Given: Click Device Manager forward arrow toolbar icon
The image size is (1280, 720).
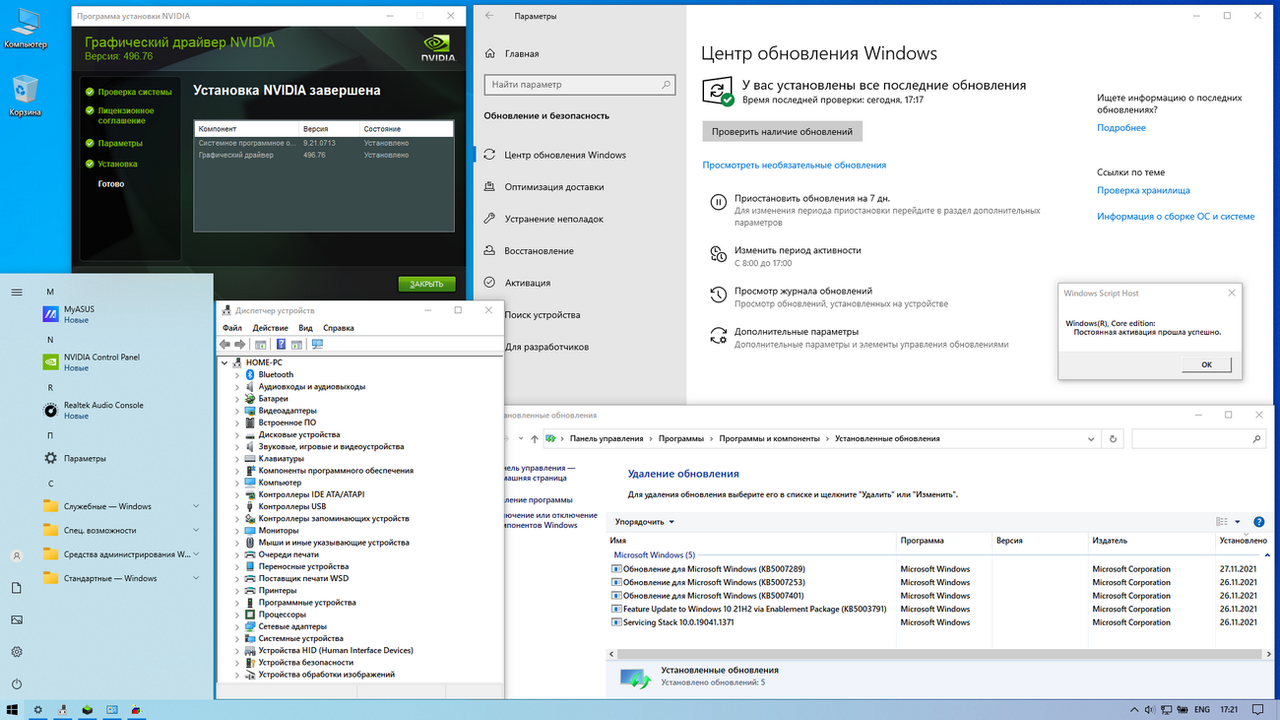Looking at the screenshot, I should (240, 344).
